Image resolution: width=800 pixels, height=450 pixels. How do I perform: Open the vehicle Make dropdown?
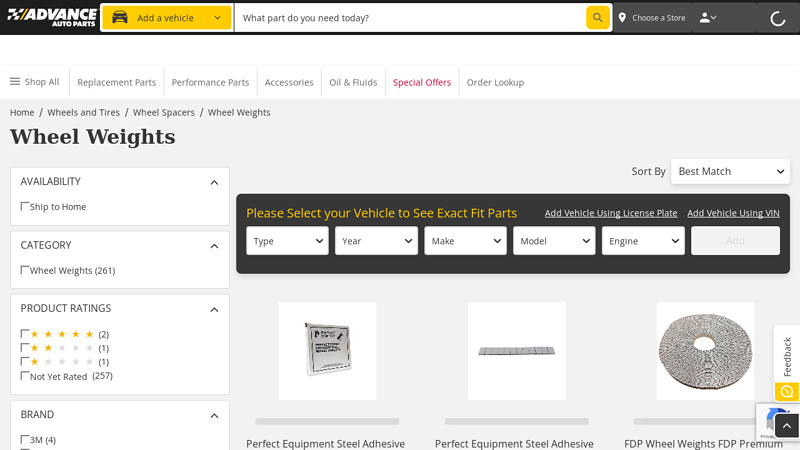tap(465, 241)
